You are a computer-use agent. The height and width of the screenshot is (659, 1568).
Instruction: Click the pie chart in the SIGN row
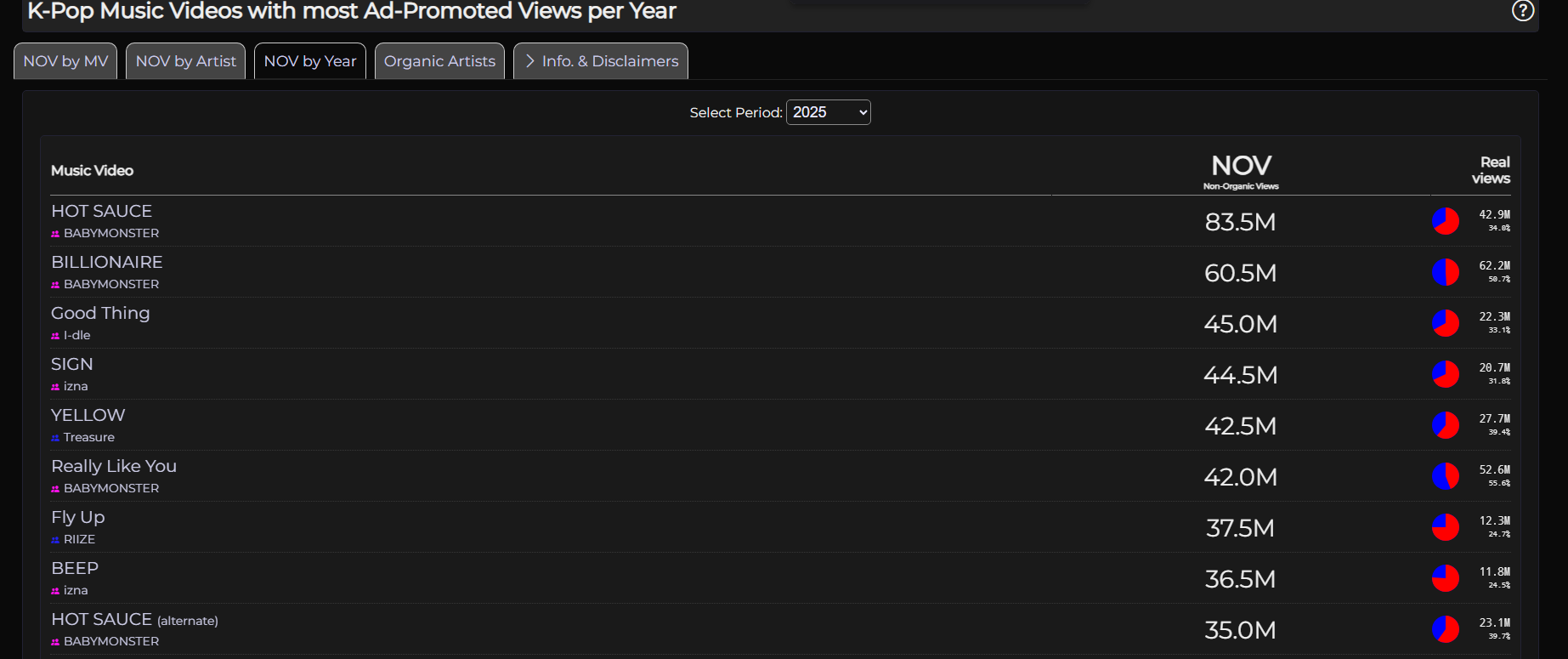[1446, 374]
